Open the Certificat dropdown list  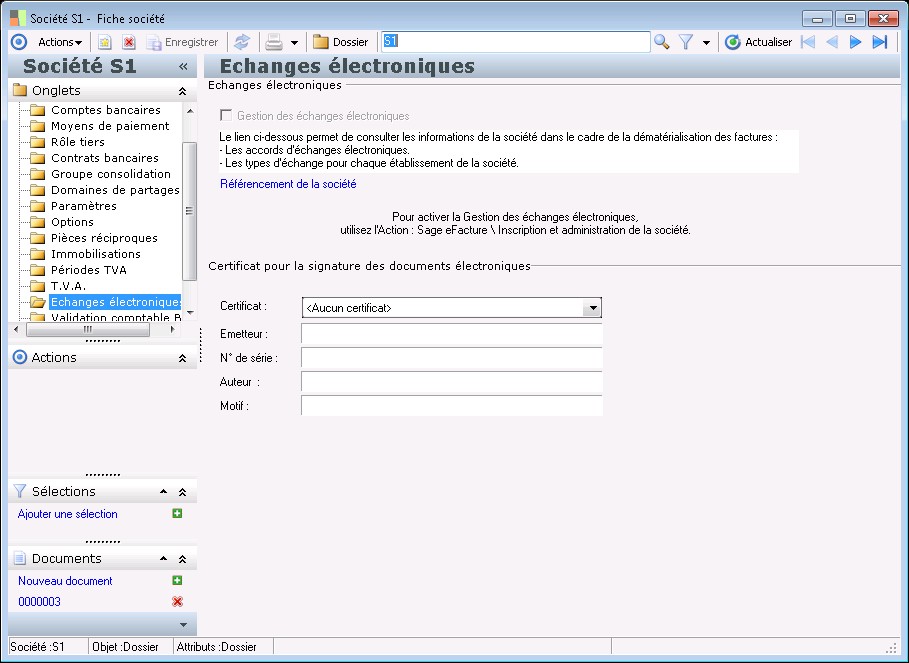pyautogui.click(x=593, y=308)
